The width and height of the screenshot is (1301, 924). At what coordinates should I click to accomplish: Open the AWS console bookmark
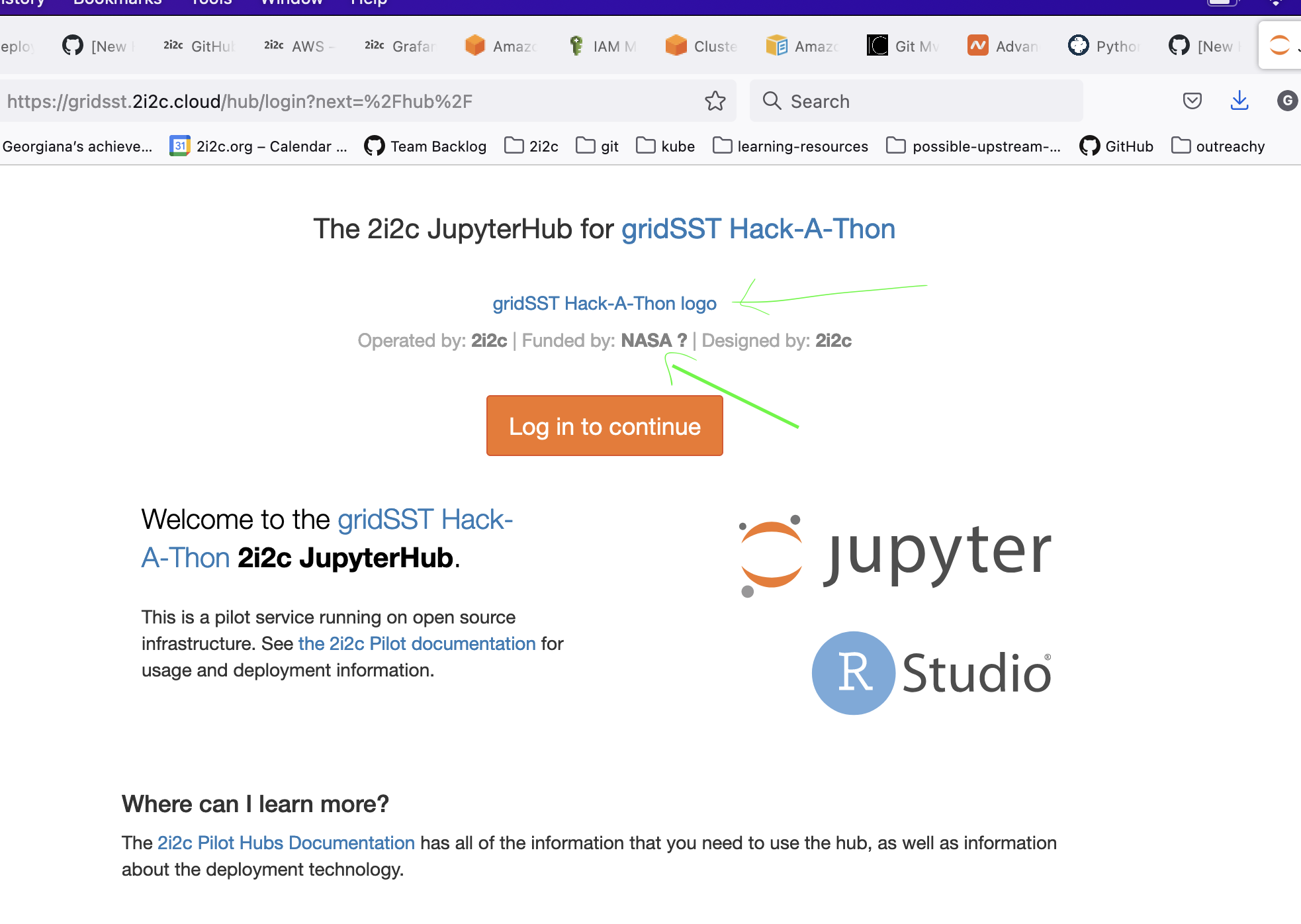[x=296, y=46]
